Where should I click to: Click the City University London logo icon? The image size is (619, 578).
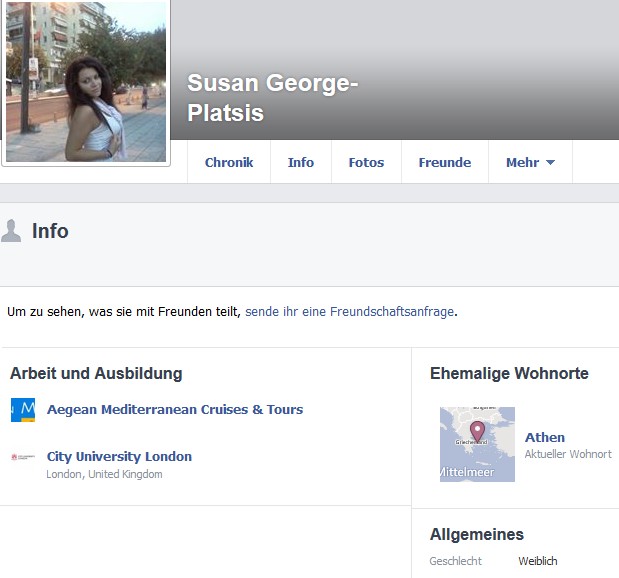point(23,457)
